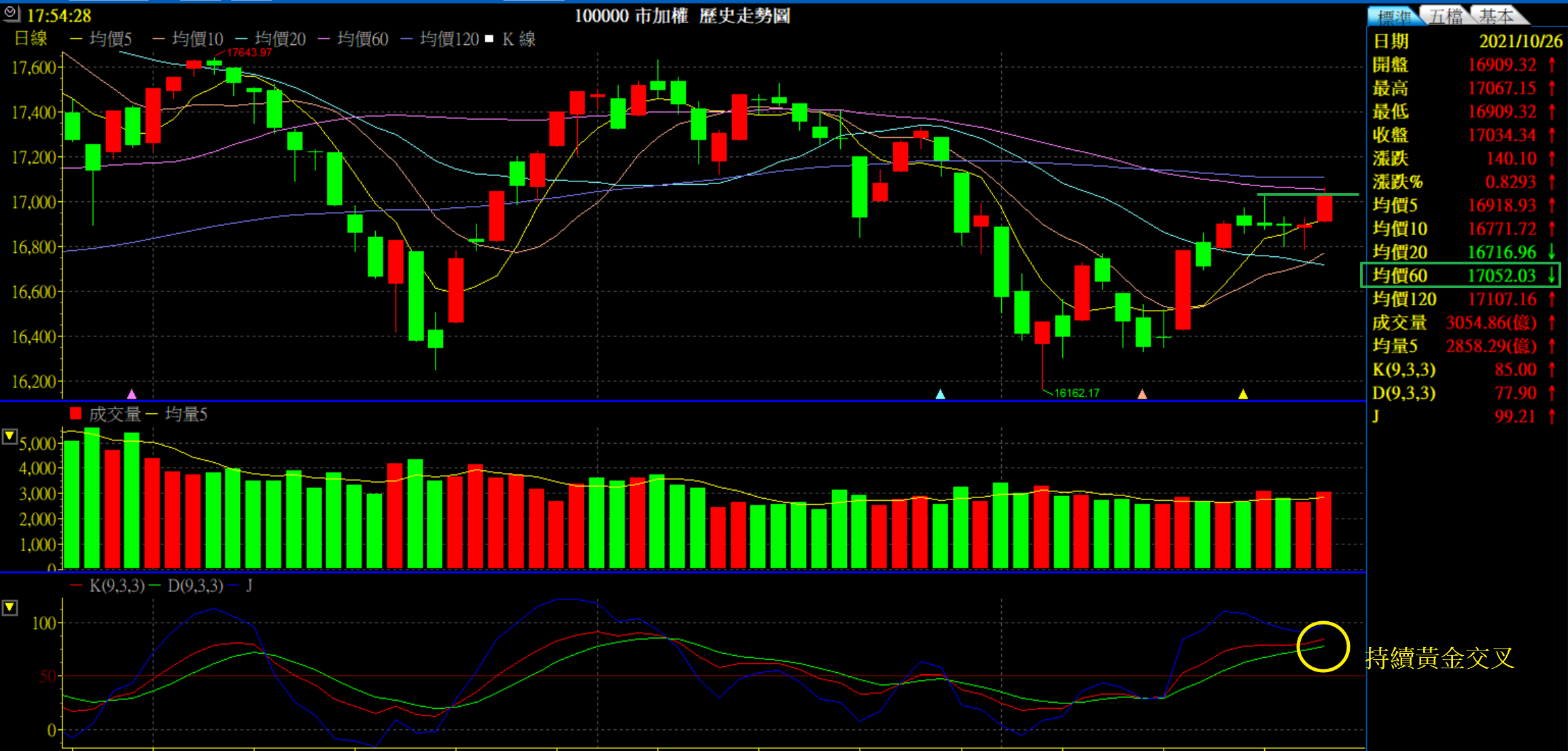Click the white K 線 legend square

point(489,39)
